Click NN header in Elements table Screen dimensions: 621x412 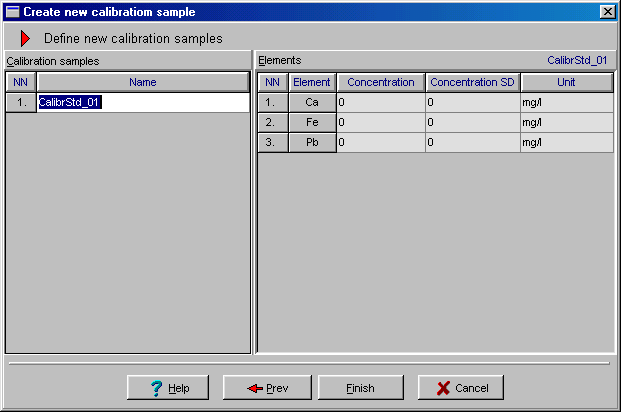[x=272, y=82]
